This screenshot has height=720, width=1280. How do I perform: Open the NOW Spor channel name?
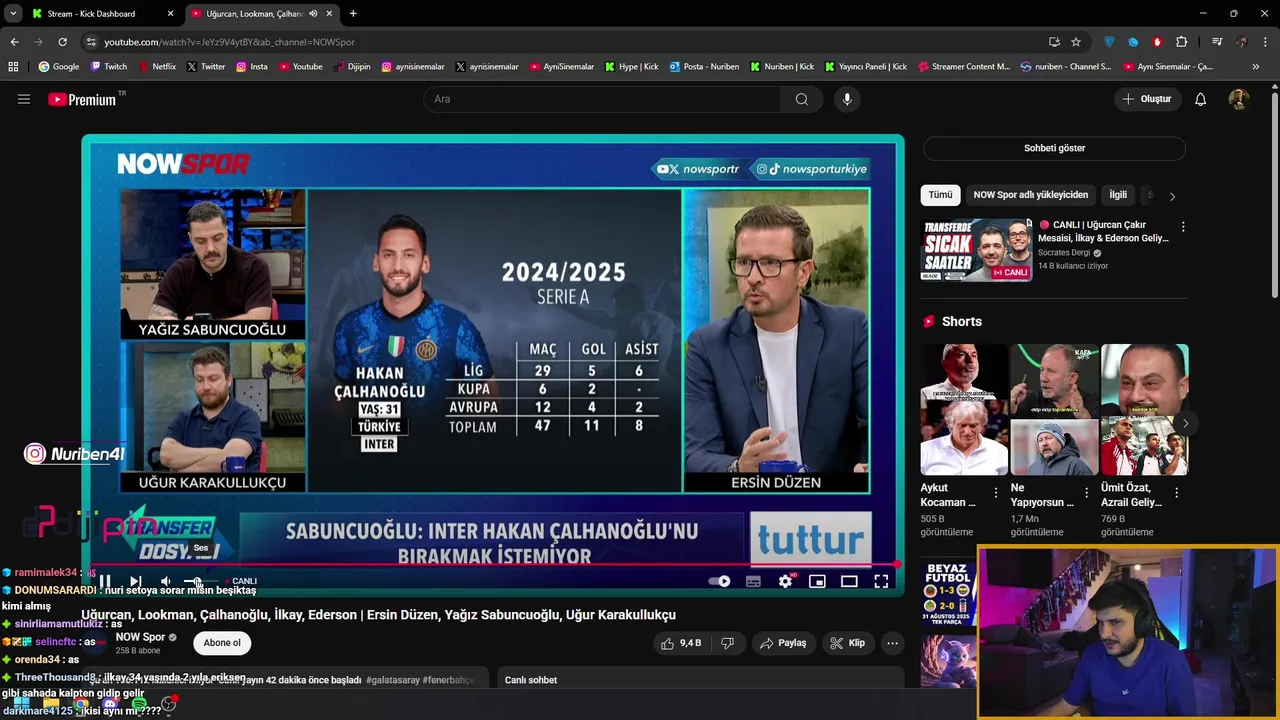140,637
